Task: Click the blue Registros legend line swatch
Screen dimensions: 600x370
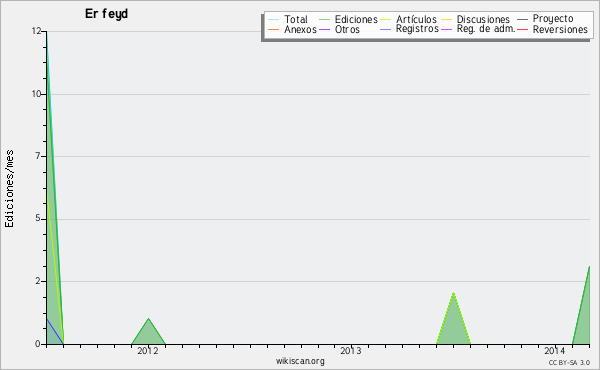Action: point(385,29)
